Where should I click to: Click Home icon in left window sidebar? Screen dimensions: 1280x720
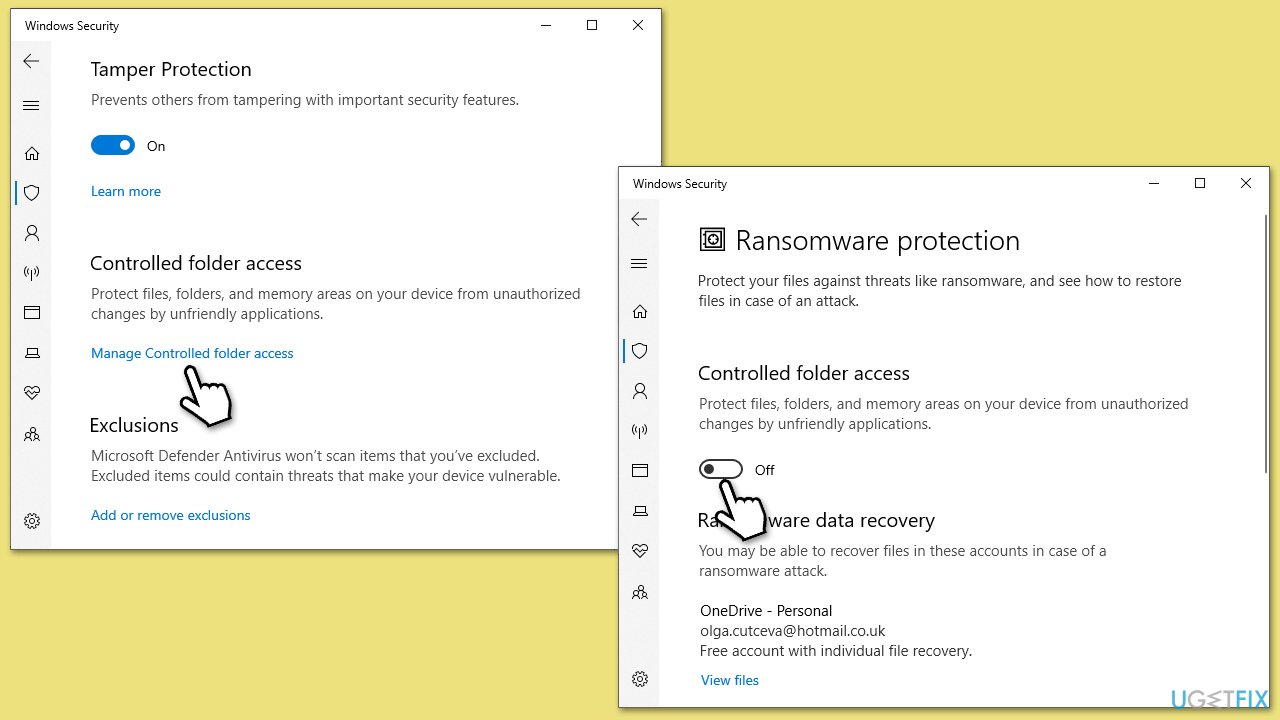coord(32,153)
